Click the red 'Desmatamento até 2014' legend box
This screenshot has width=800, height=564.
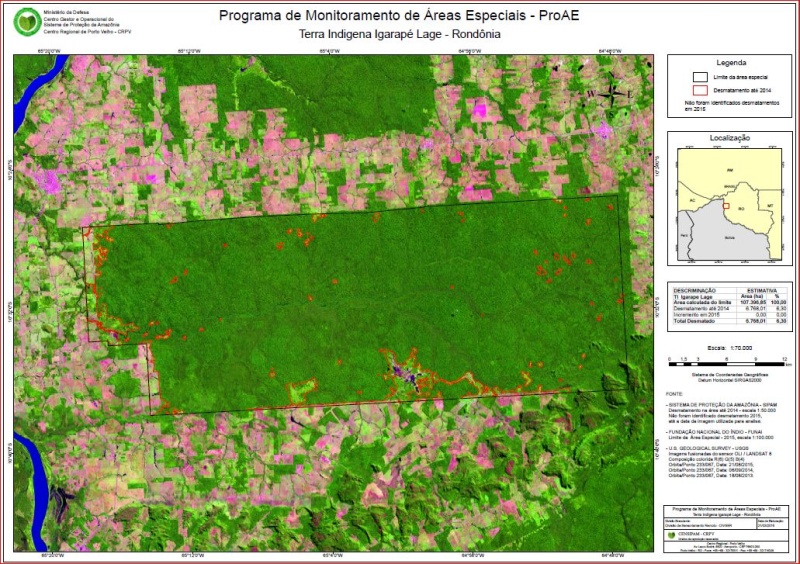700,90
